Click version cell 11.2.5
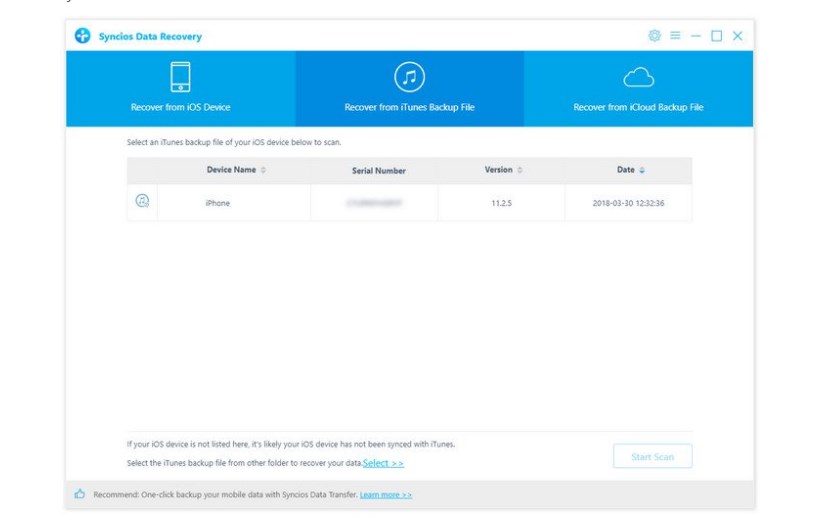 coord(501,203)
